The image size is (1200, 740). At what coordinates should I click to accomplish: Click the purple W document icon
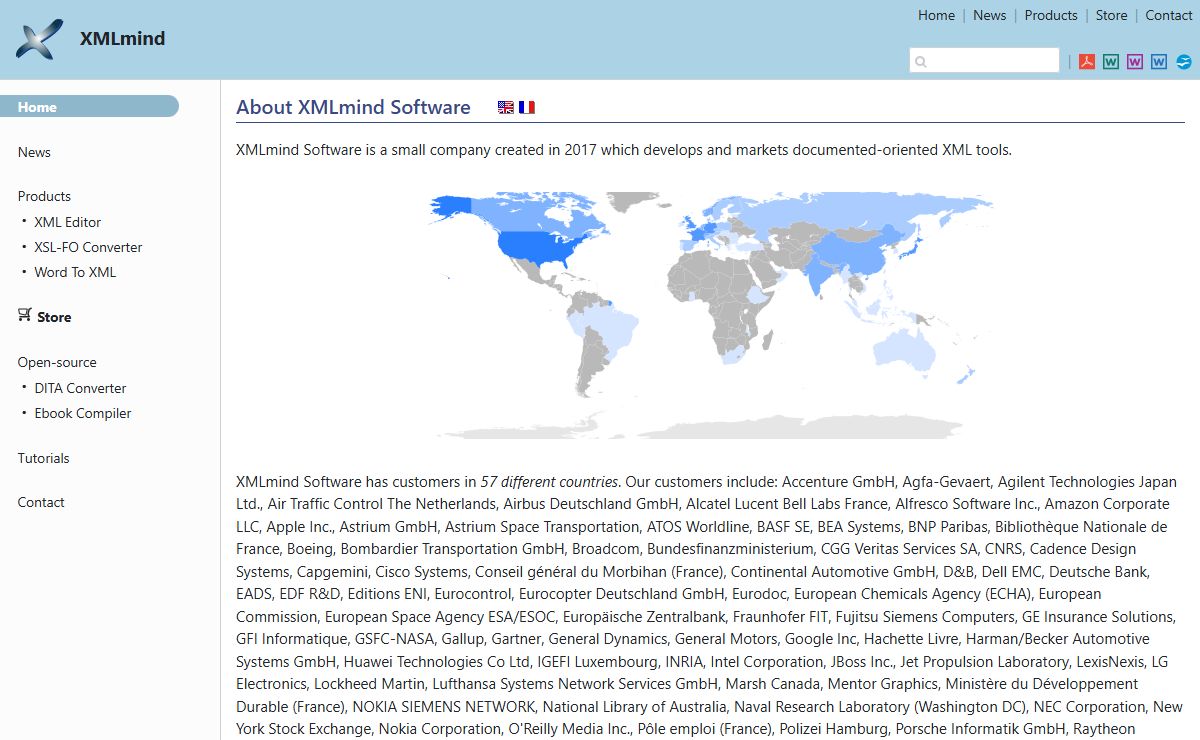(x=1135, y=62)
